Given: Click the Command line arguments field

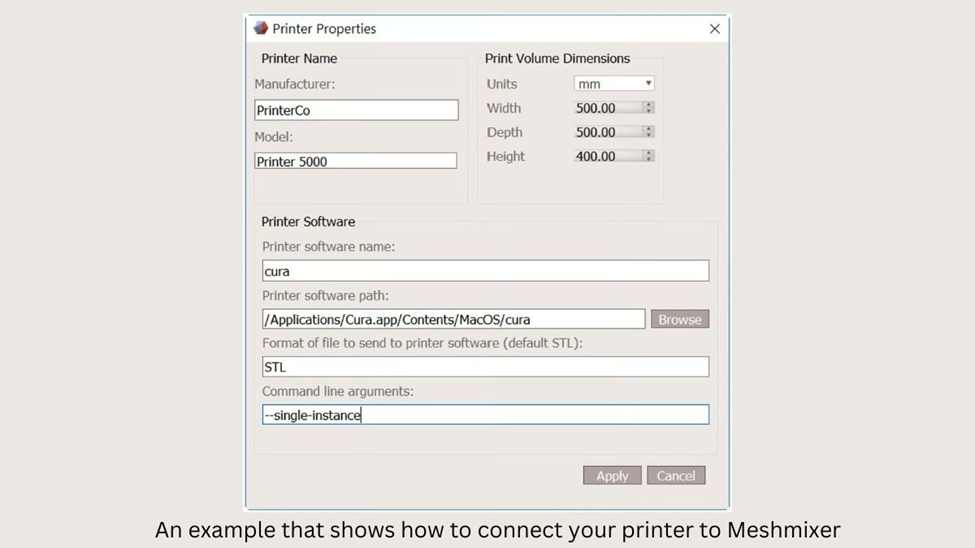Looking at the screenshot, I should [x=486, y=415].
